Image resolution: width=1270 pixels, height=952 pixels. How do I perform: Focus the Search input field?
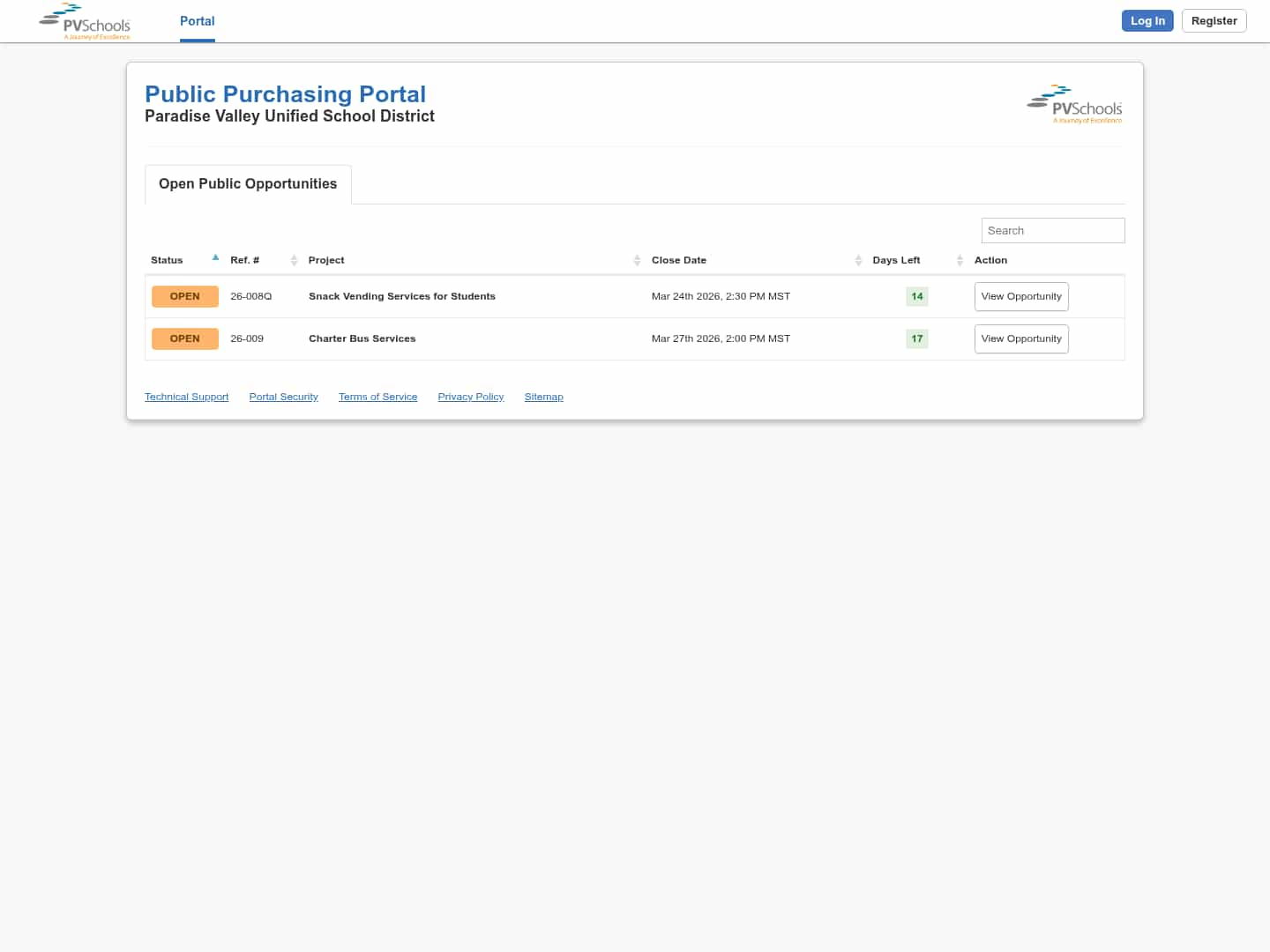(x=1053, y=230)
